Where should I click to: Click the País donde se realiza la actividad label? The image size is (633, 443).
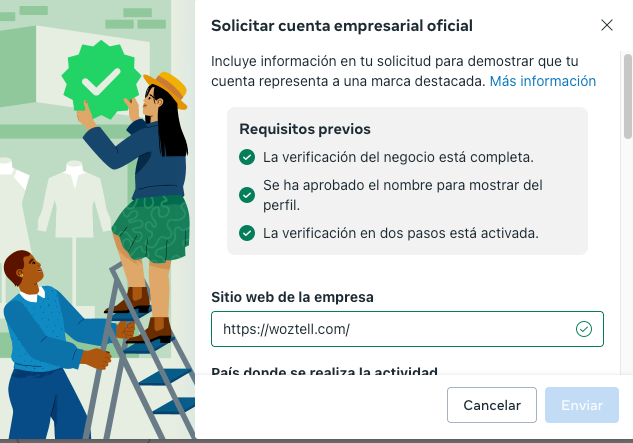coord(324,371)
